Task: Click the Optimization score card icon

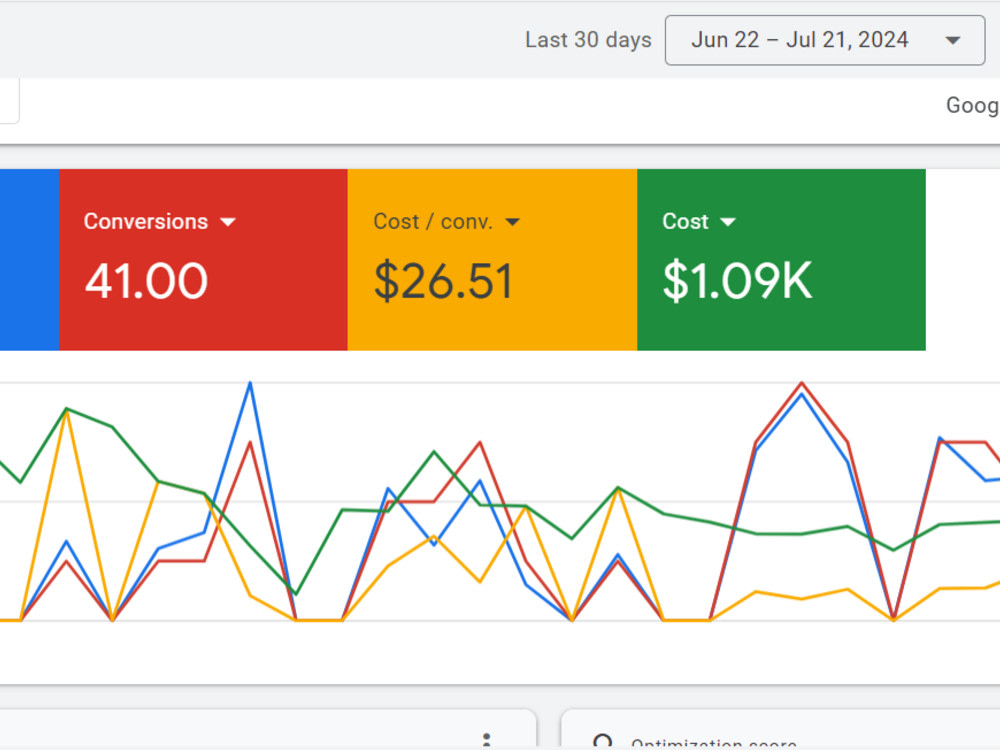Action: point(603,742)
